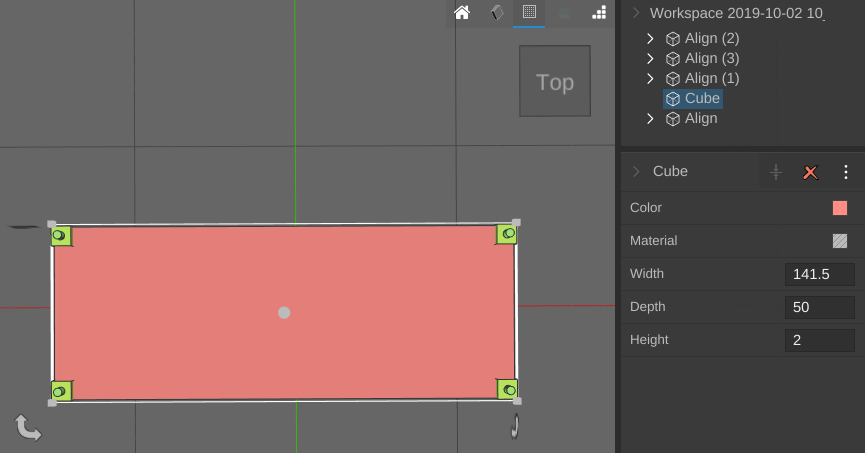Image resolution: width=865 pixels, height=453 pixels.
Task: Click the bottom-left gray corner resize handle
Action: (52, 403)
